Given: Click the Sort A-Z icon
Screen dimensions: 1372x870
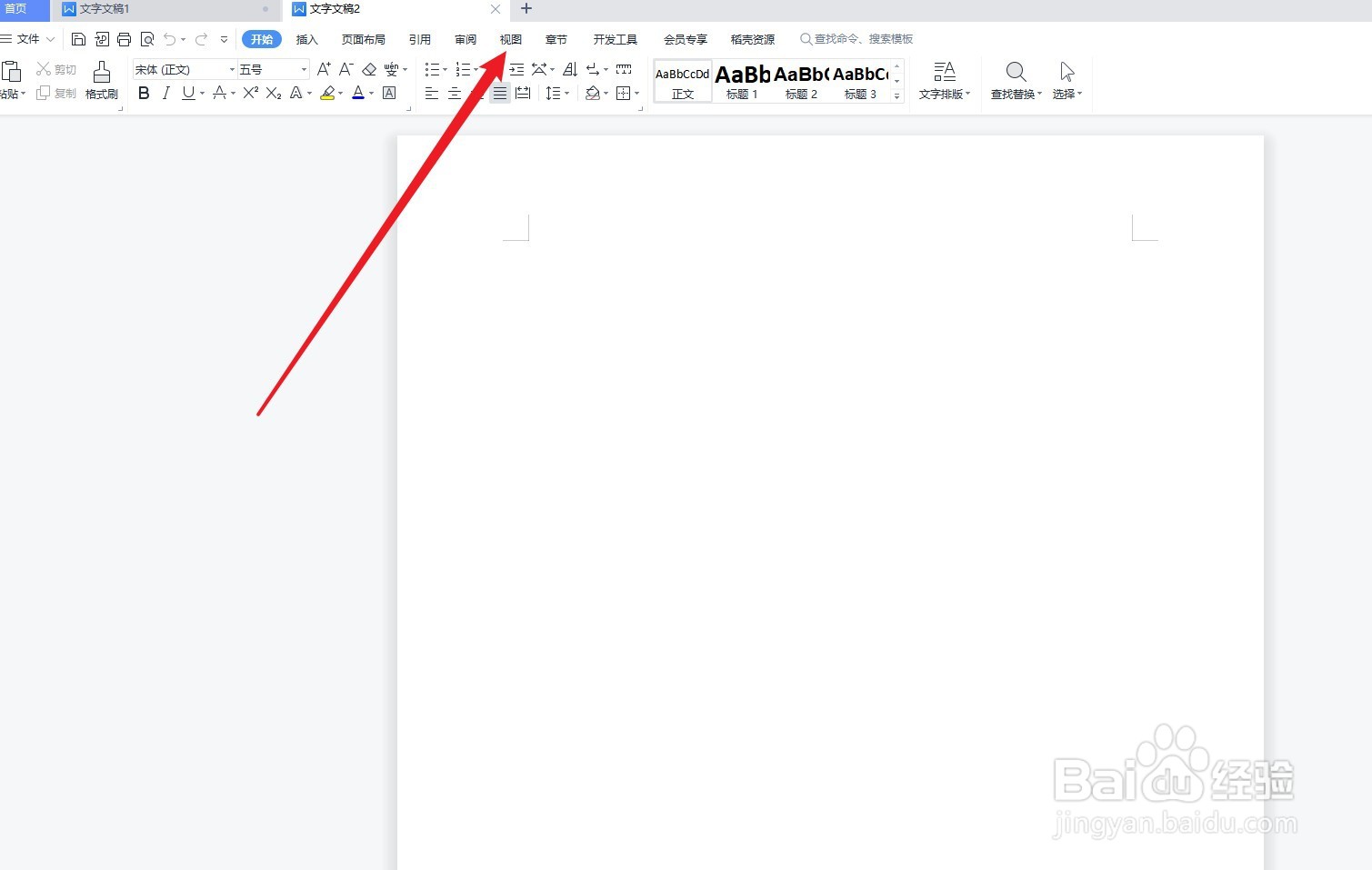Looking at the screenshot, I should (x=571, y=69).
